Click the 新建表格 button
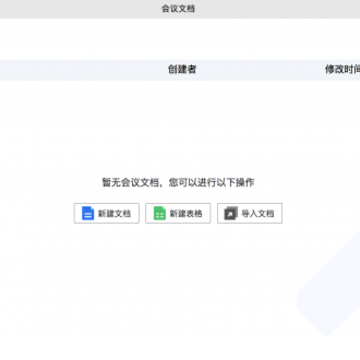The image size is (360, 360). (178, 213)
